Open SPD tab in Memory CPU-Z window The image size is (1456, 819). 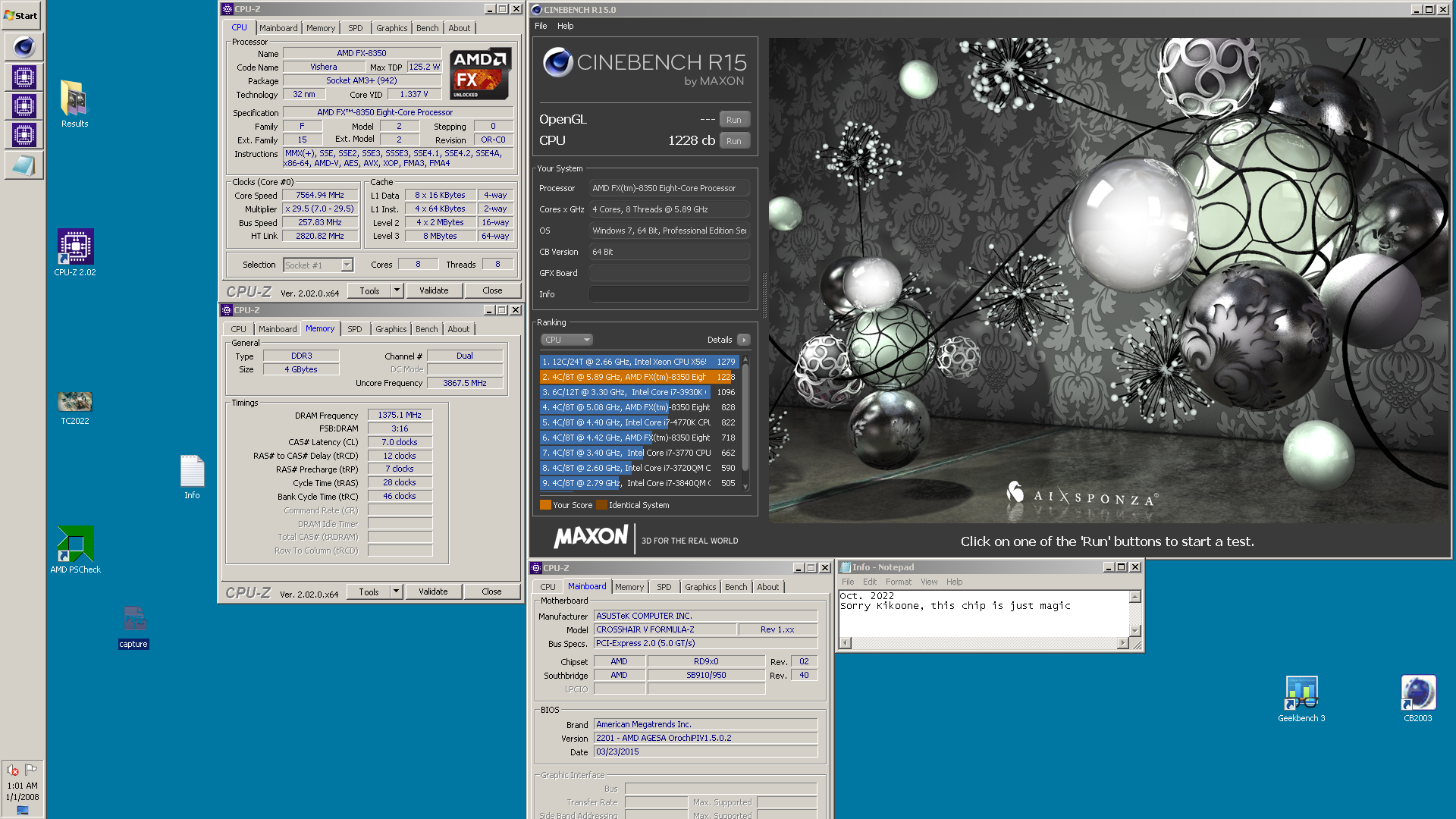coord(355,329)
